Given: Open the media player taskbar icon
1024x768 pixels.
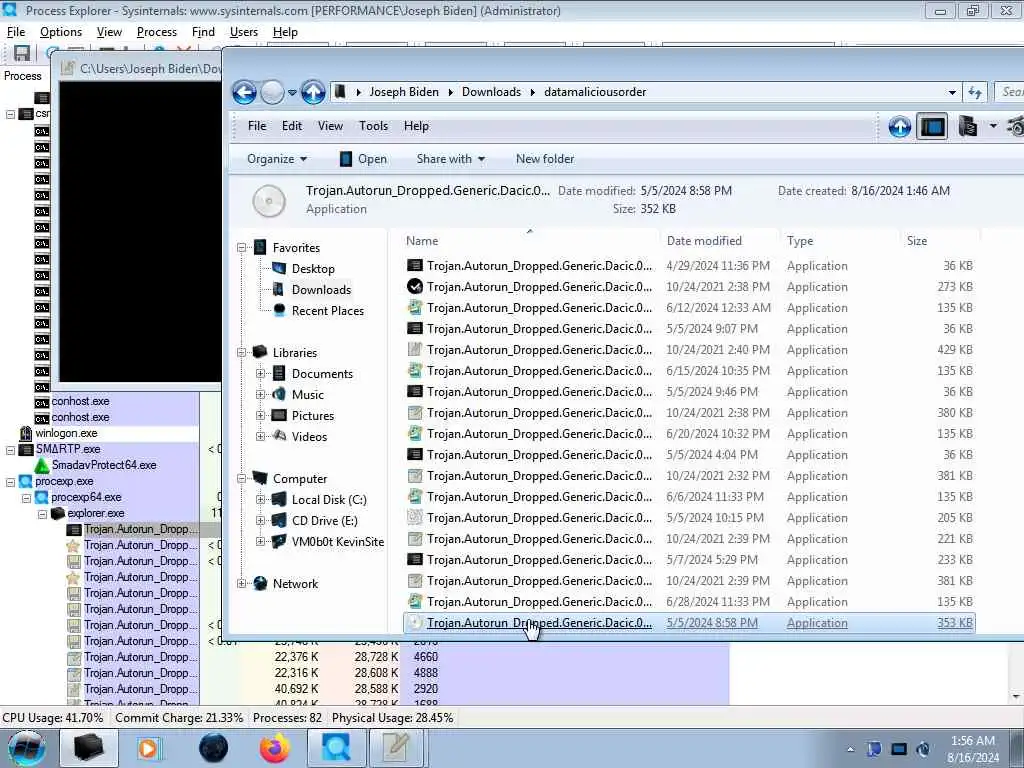Looking at the screenshot, I should coord(148,748).
